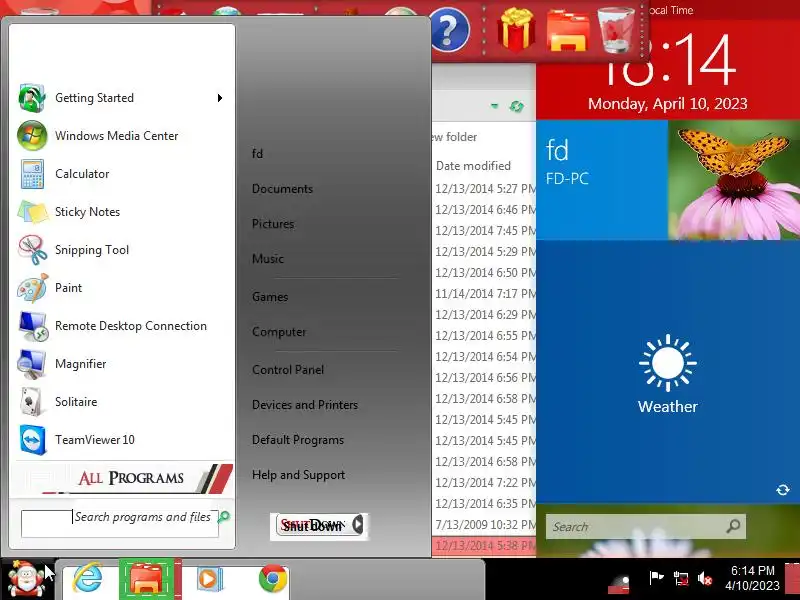Viewport: 800px width, 600px height.
Task: Open Default Programs
Action: coord(298,440)
